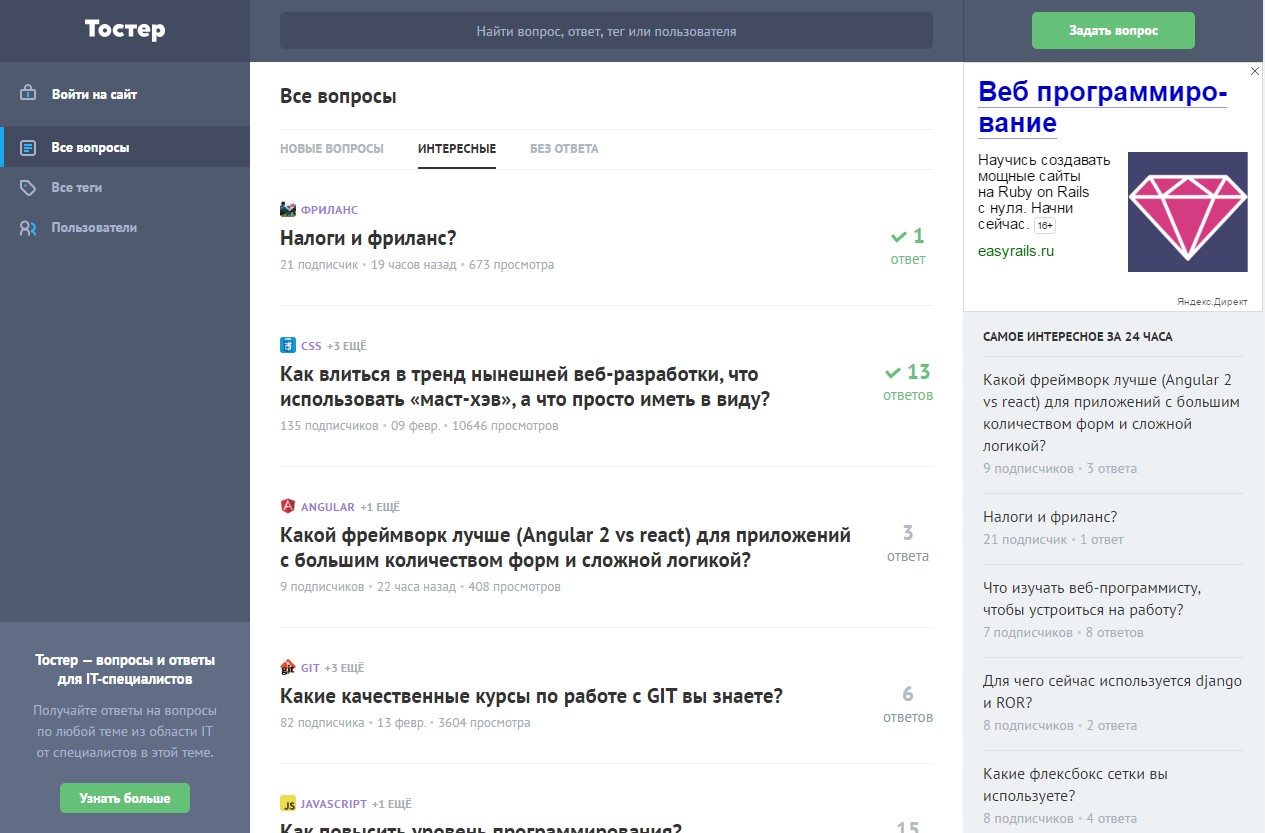Close the ad with the X icon

[1255, 72]
